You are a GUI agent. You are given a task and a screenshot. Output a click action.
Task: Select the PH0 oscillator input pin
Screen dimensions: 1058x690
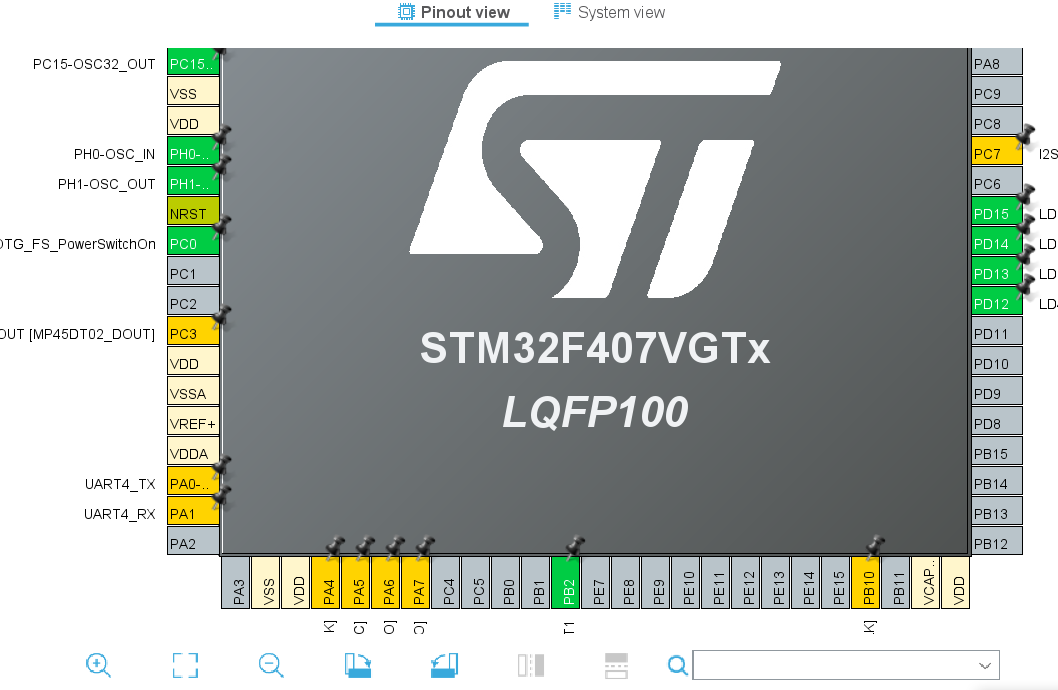193,153
